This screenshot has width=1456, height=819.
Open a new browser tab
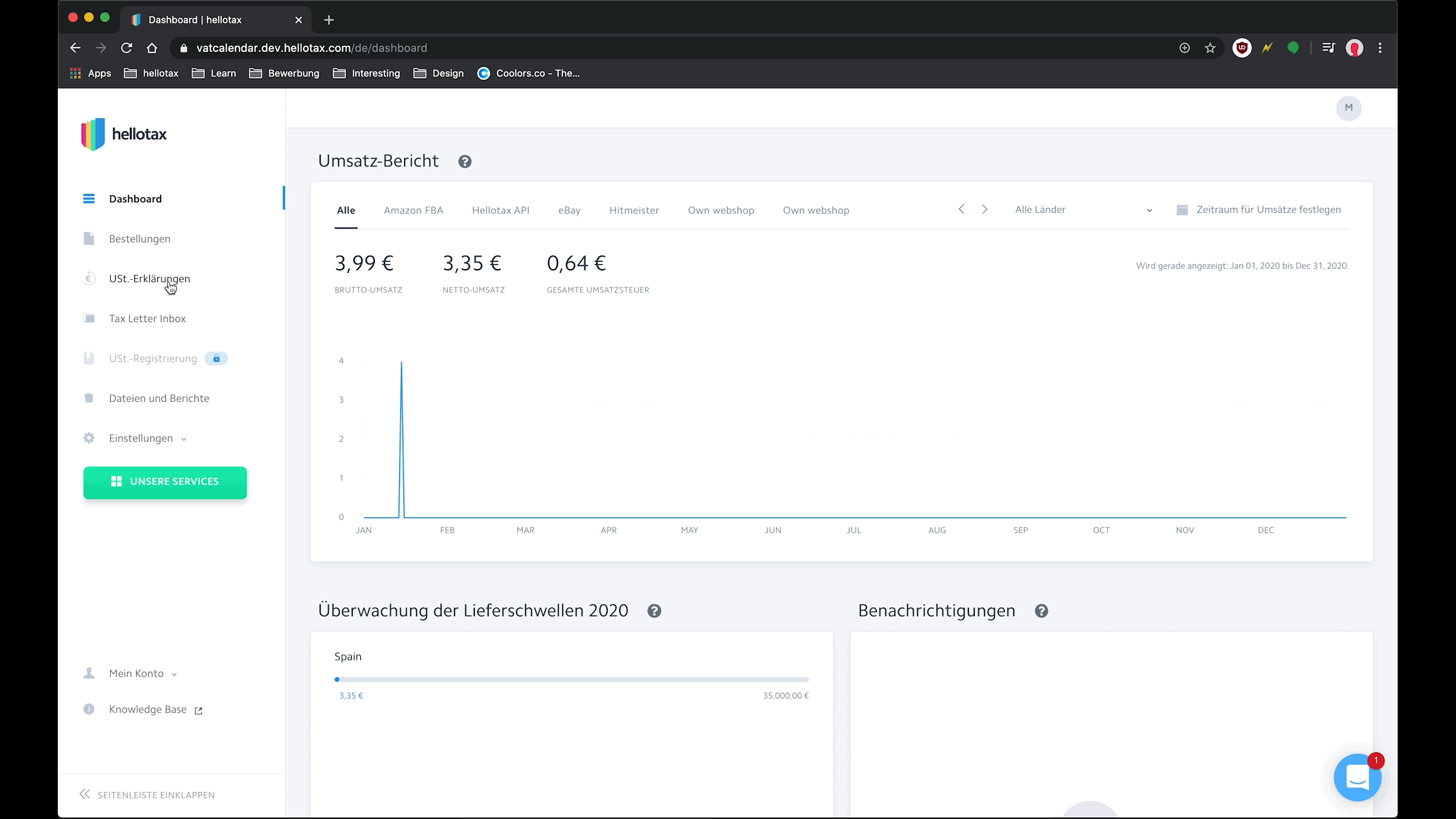328,20
